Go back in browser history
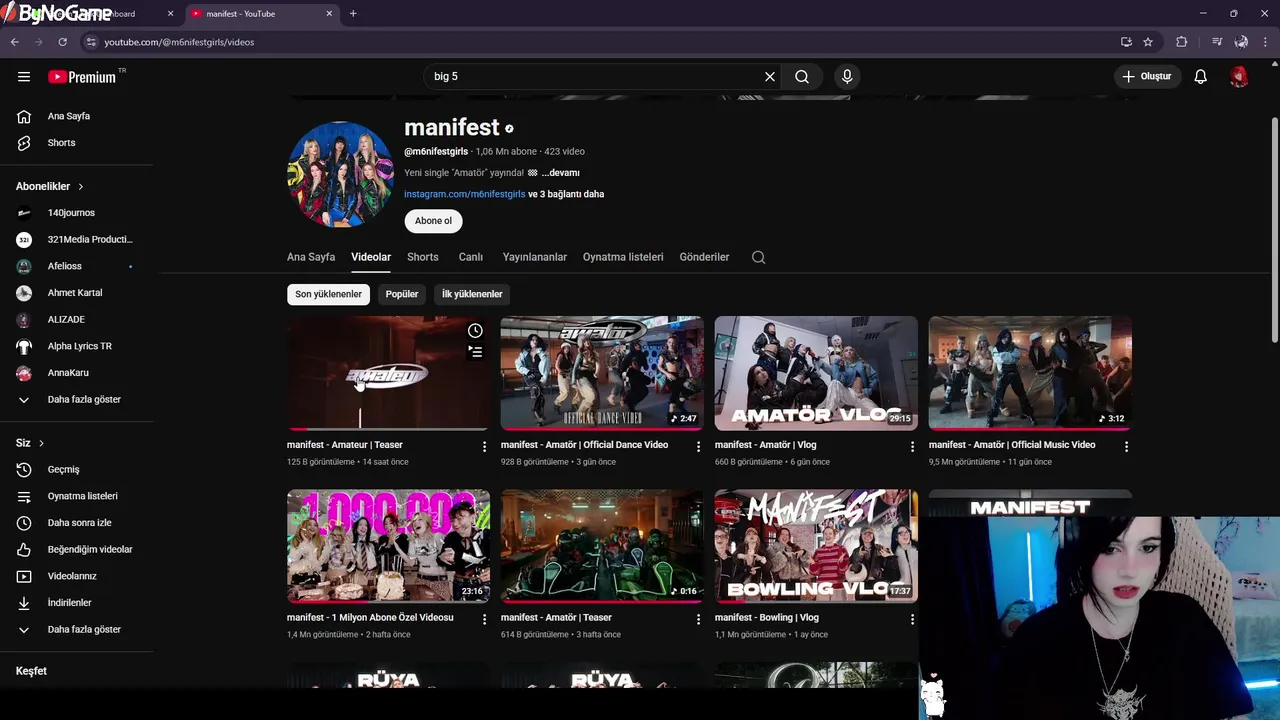The image size is (1280, 720). point(14,42)
